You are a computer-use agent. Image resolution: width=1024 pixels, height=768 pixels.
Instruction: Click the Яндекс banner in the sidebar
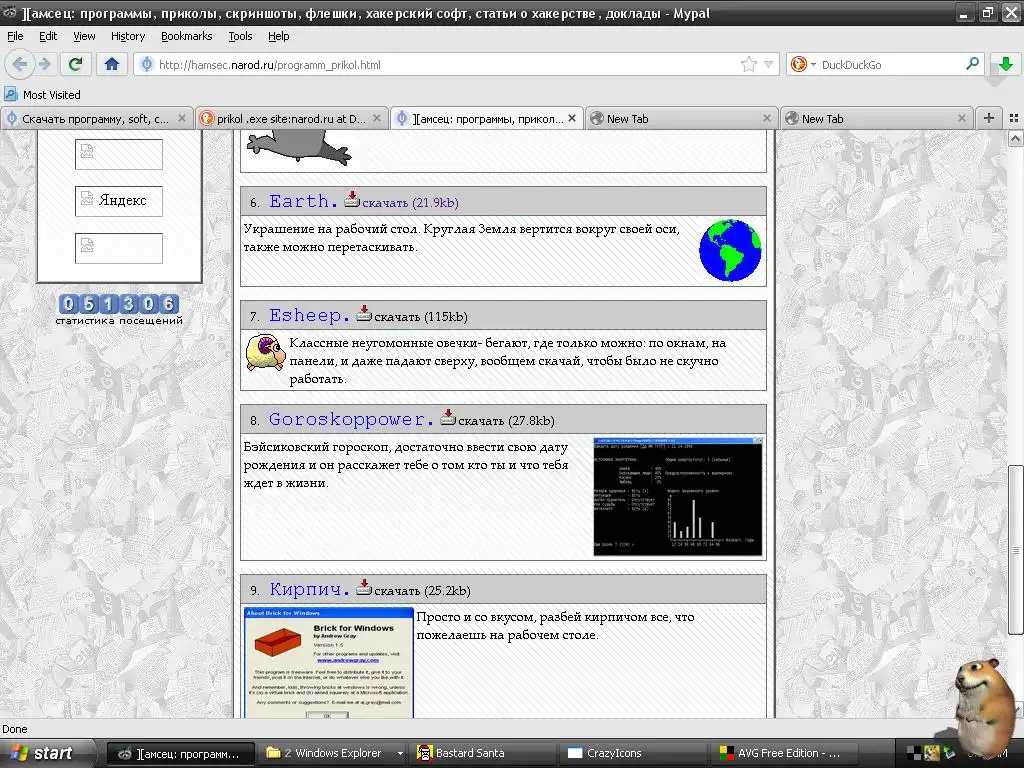tap(119, 200)
